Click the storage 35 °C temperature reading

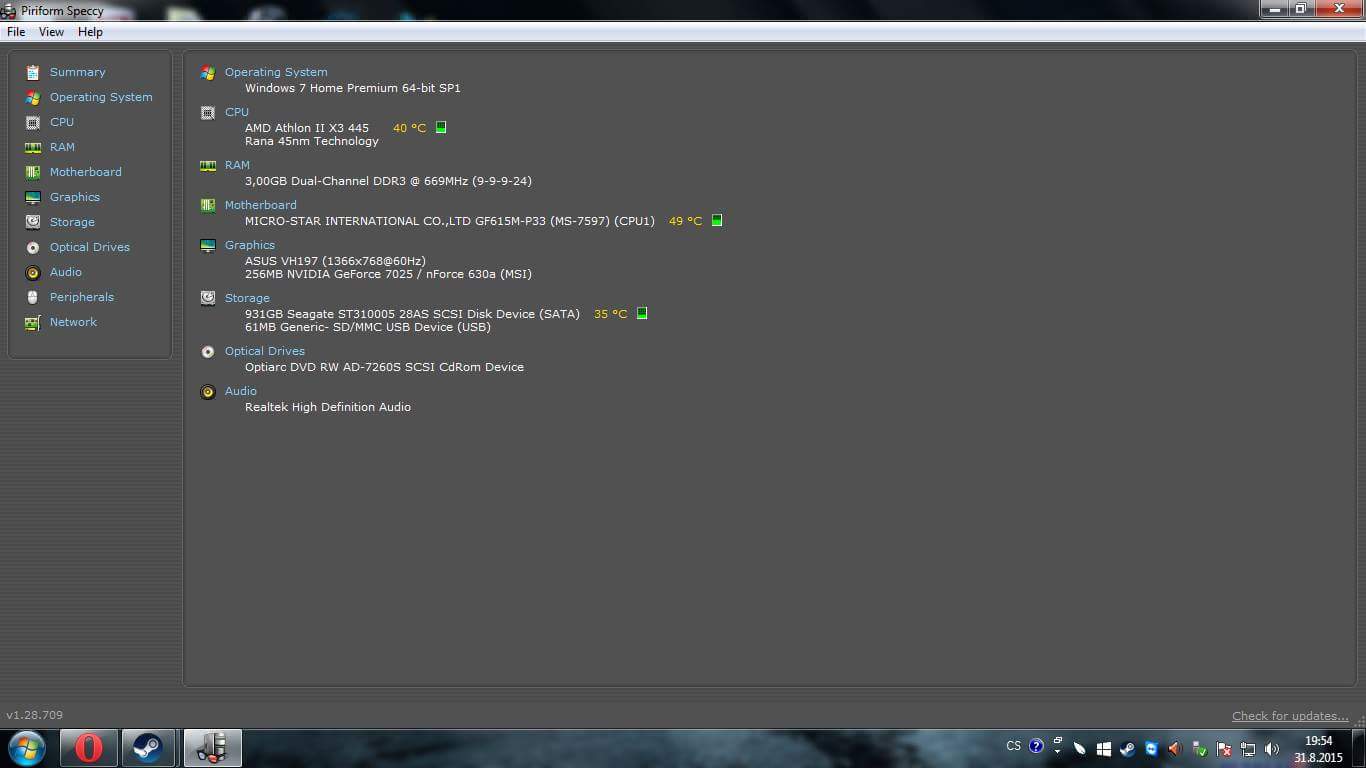[610, 314]
